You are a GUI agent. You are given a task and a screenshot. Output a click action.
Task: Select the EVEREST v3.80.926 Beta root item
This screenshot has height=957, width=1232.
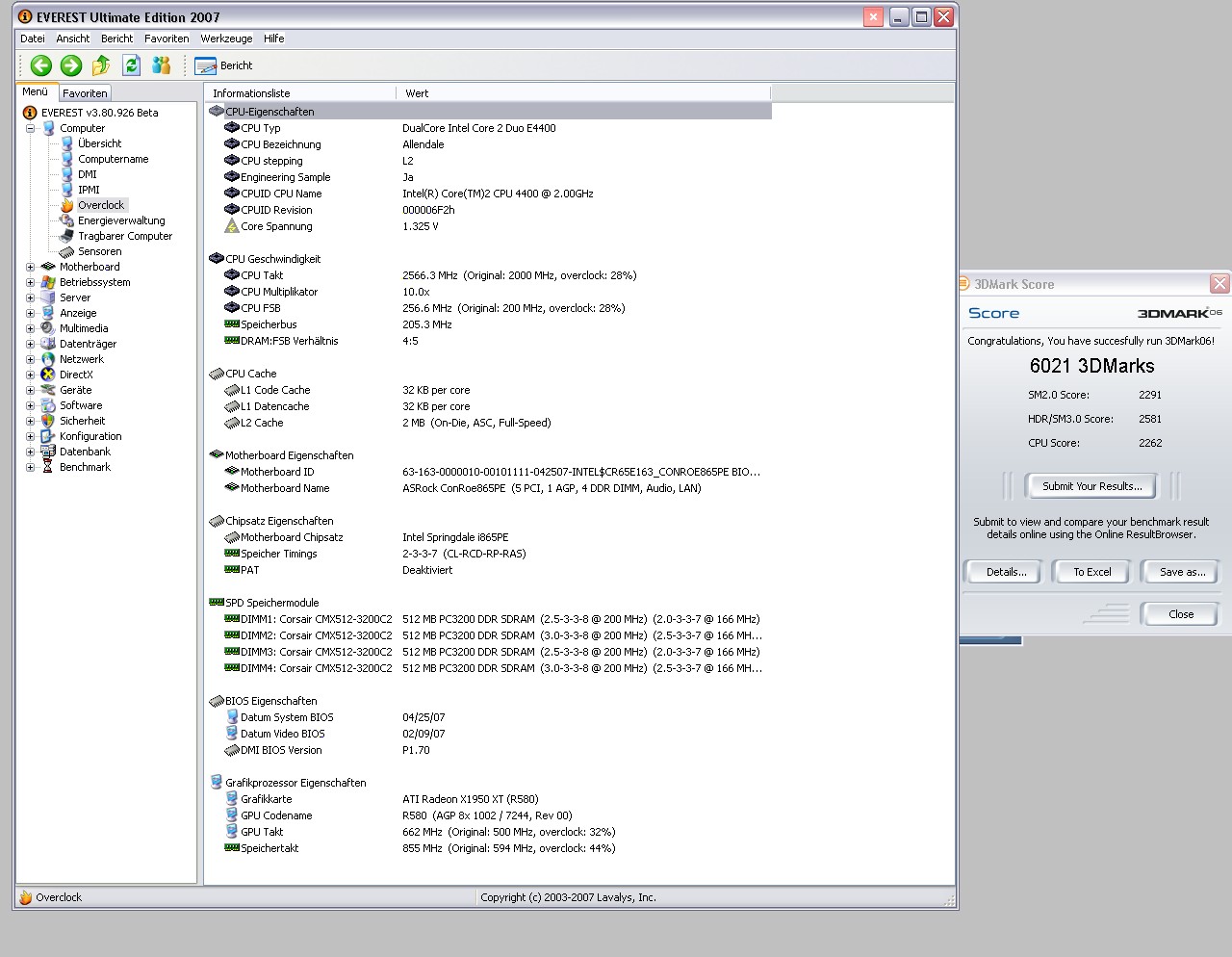pos(99,113)
